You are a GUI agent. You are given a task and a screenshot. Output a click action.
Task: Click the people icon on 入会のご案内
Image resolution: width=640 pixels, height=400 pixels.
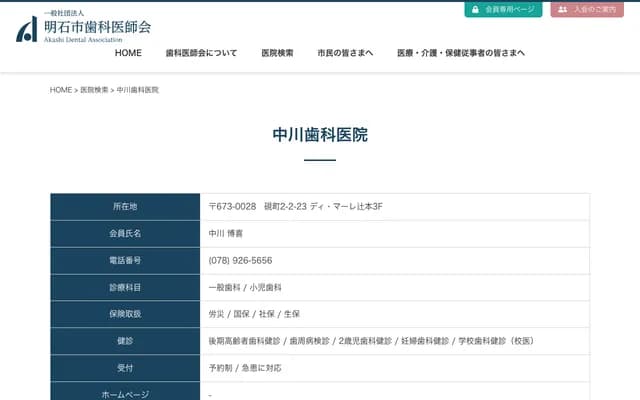pyautogui.click(x=563, y=9)
